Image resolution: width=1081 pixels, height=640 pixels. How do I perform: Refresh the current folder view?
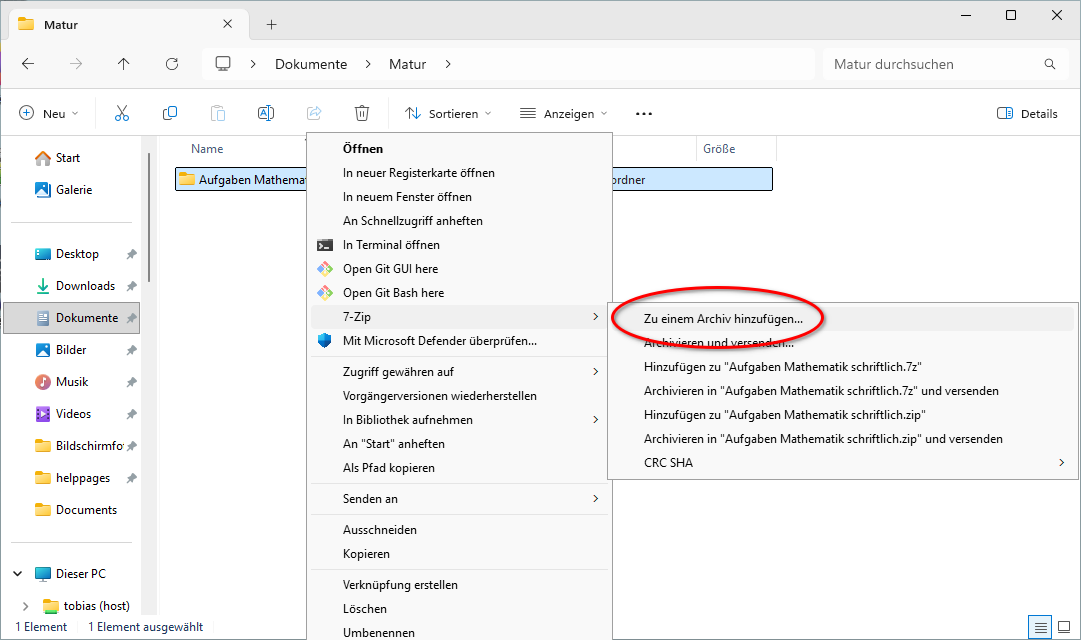click(x=172, y=64)
